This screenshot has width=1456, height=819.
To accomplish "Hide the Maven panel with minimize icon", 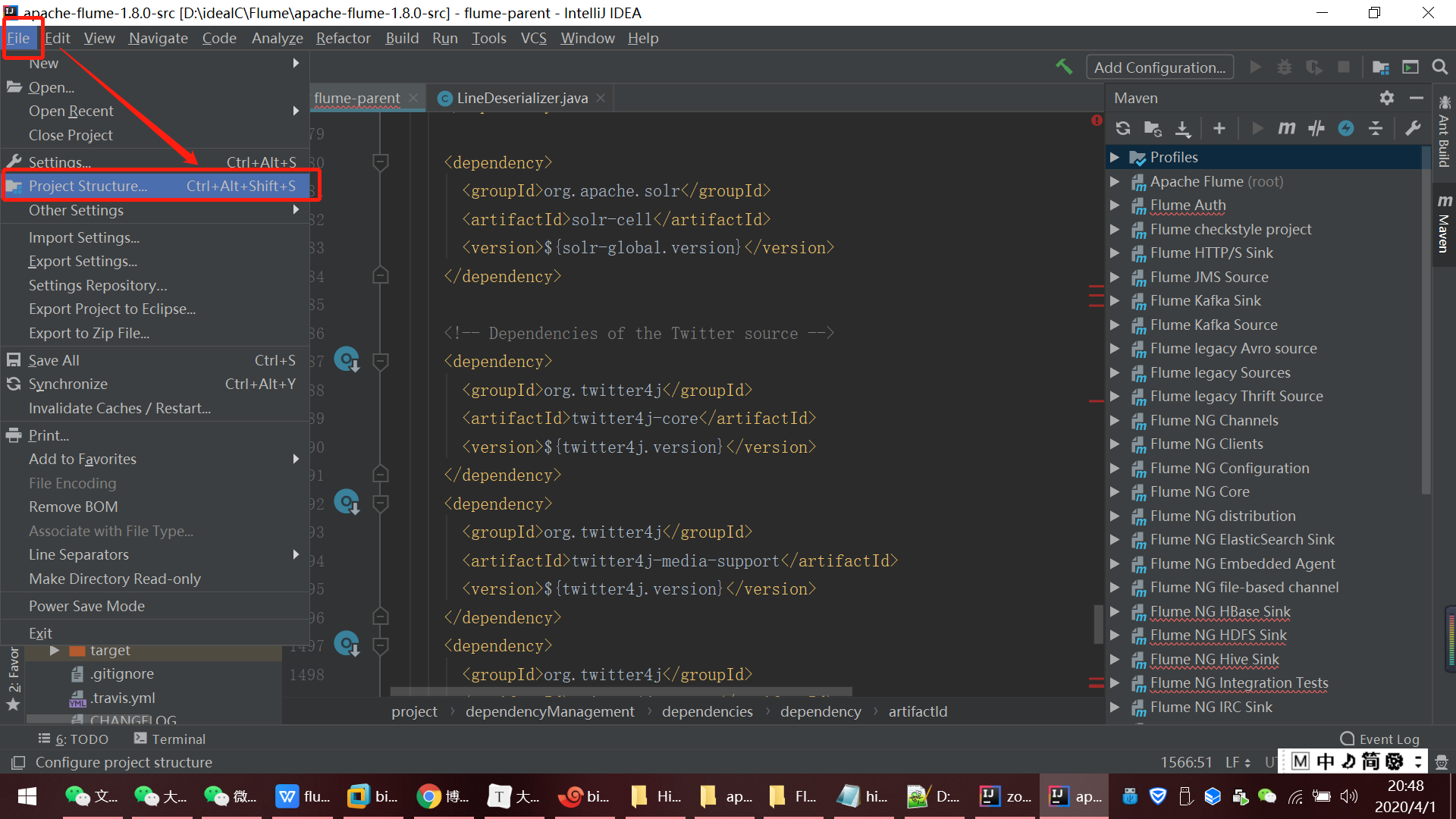I will tap(1416, 98).
